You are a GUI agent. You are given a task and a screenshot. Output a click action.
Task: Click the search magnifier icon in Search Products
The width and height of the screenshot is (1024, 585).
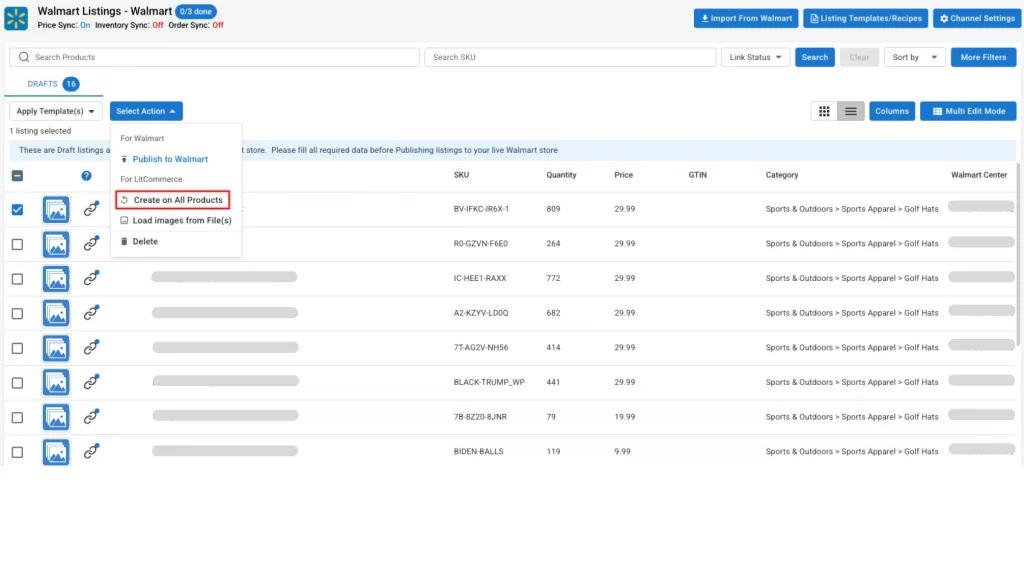[x=24, y=57]
